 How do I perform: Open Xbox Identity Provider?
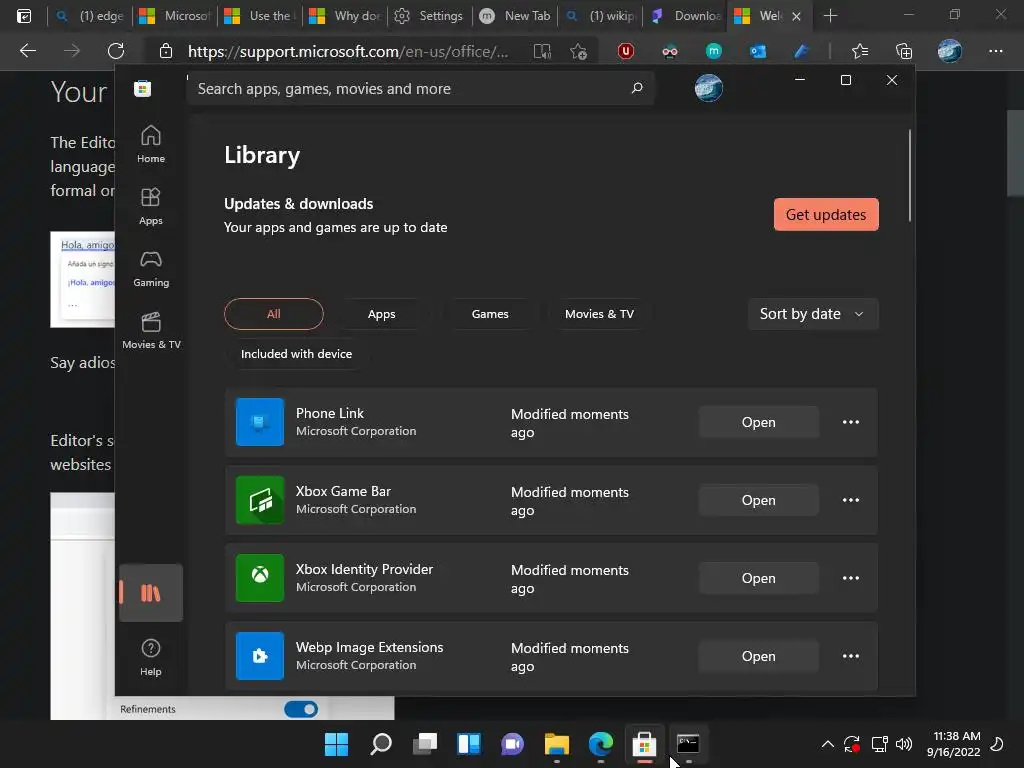[758, 578]
